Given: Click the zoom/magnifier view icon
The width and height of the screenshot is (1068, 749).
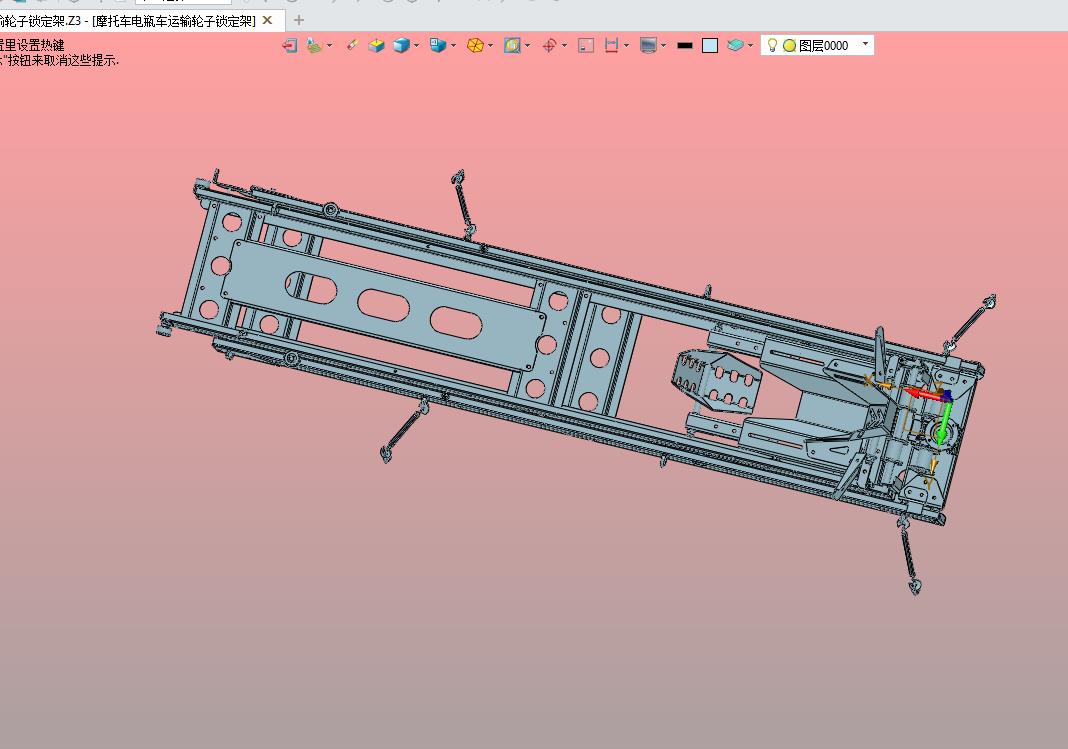Looking at the screenshot, I should (512, 46).
